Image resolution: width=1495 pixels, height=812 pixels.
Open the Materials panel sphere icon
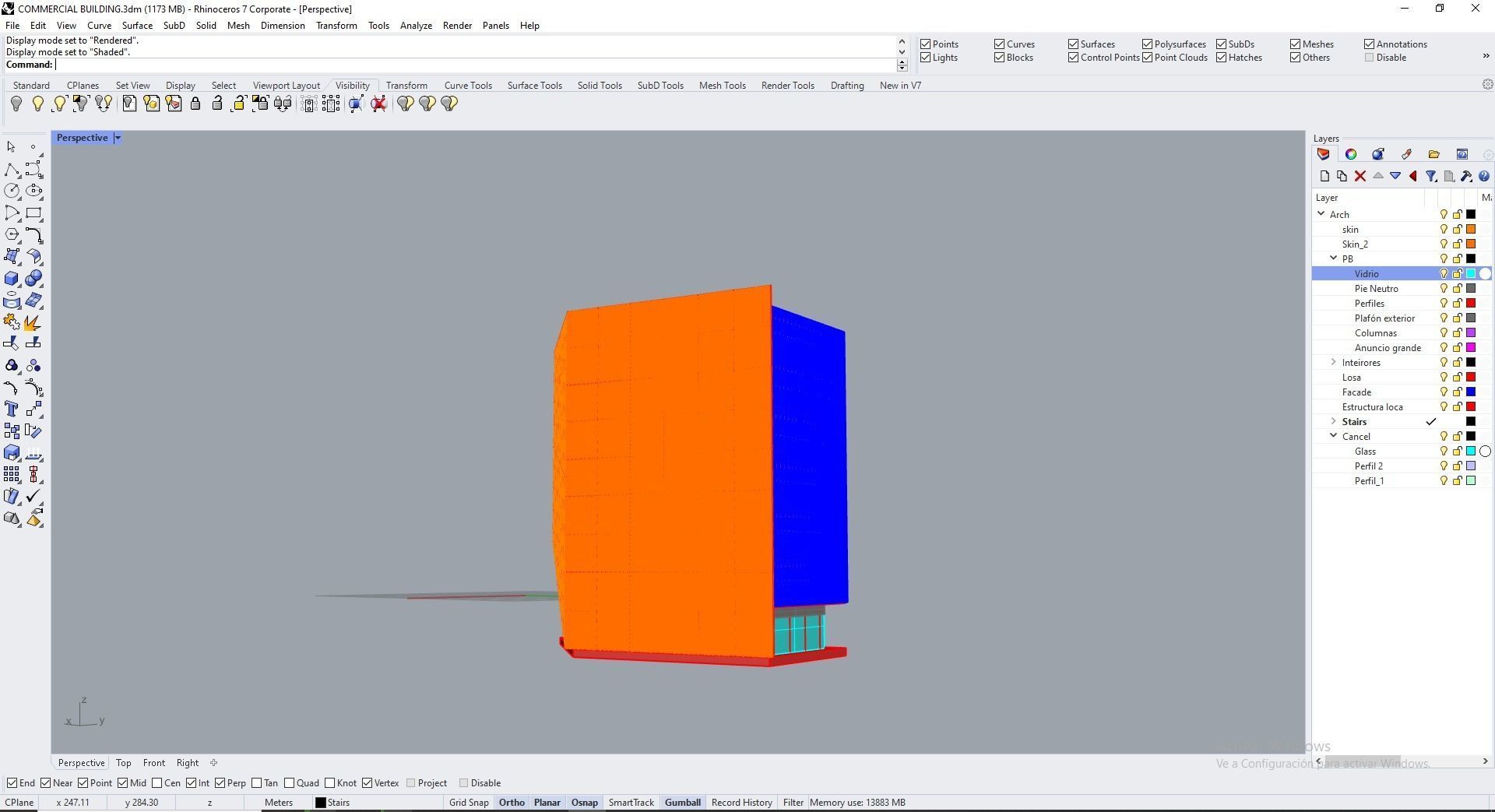(1378, 154)
